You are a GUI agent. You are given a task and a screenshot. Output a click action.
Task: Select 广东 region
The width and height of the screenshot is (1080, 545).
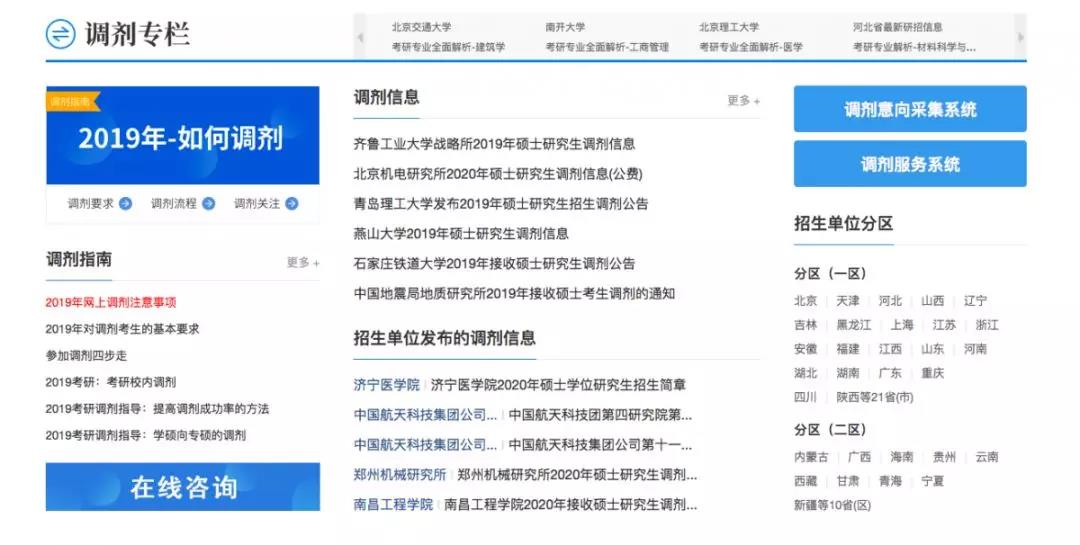[890, 373]
